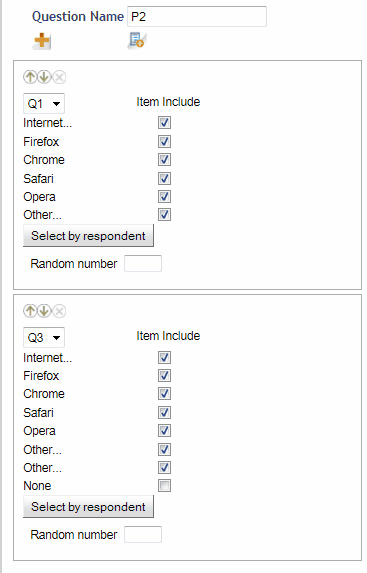Click the Random number field in Q3 block
This screenshot has height=573, width=367.
143,535
